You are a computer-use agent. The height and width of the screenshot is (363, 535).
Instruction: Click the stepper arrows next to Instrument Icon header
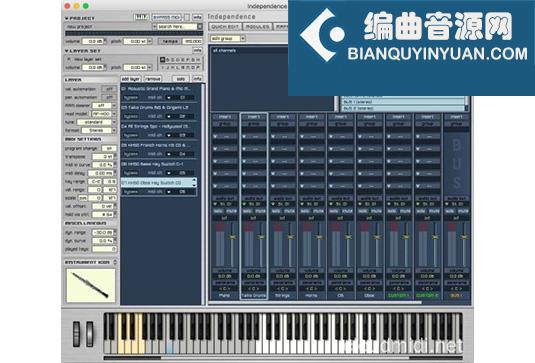click(115, 262)
